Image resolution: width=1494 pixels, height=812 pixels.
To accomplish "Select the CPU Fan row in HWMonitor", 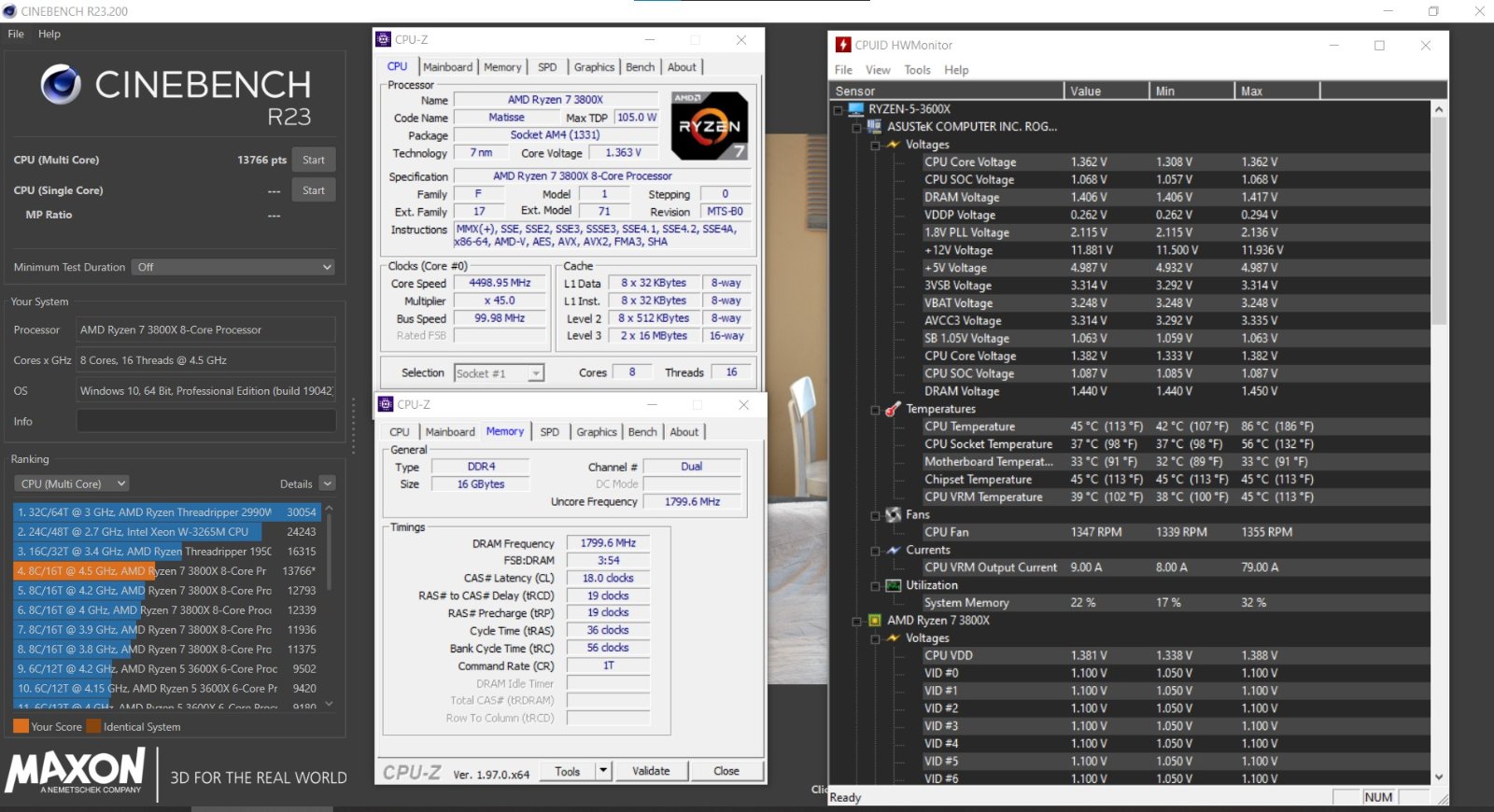I will [1177, 532].
